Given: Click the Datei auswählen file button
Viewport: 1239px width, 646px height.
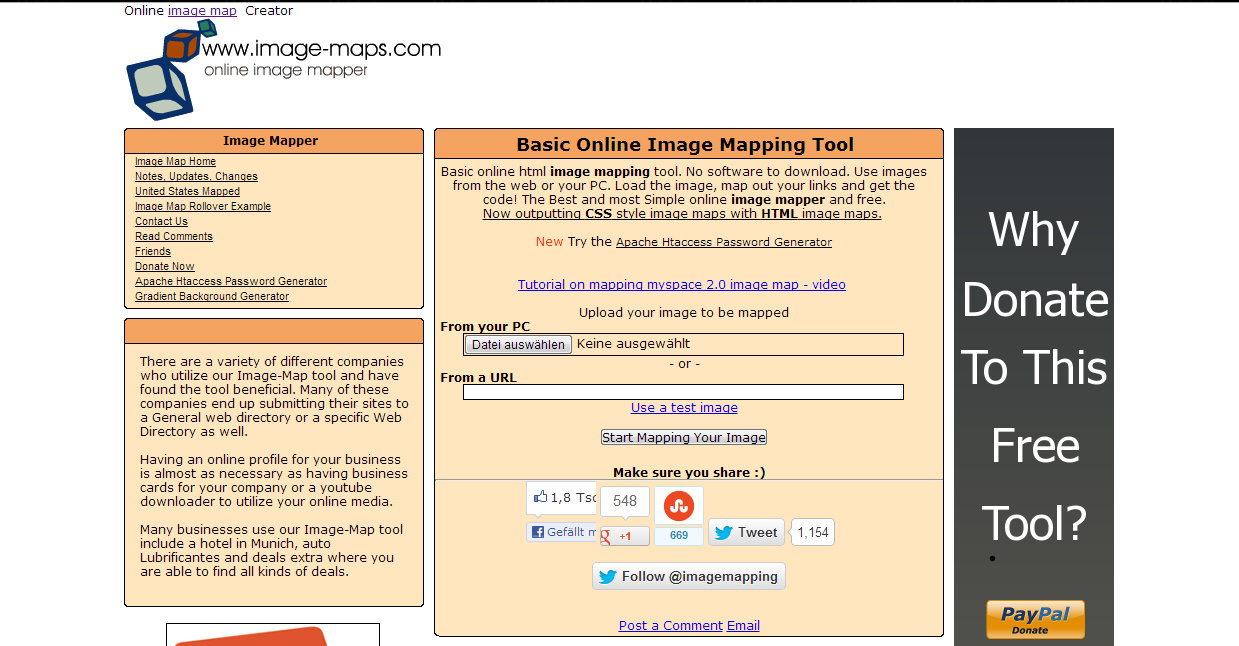Looking at the screenshot, I should [518, 345].
